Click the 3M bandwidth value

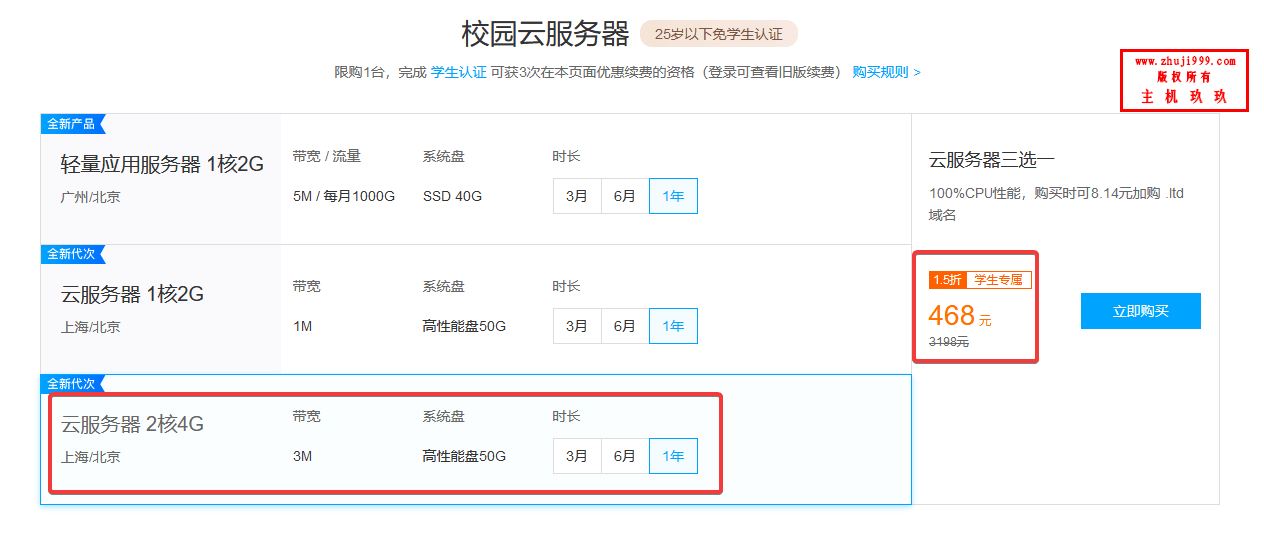[302, 457]
